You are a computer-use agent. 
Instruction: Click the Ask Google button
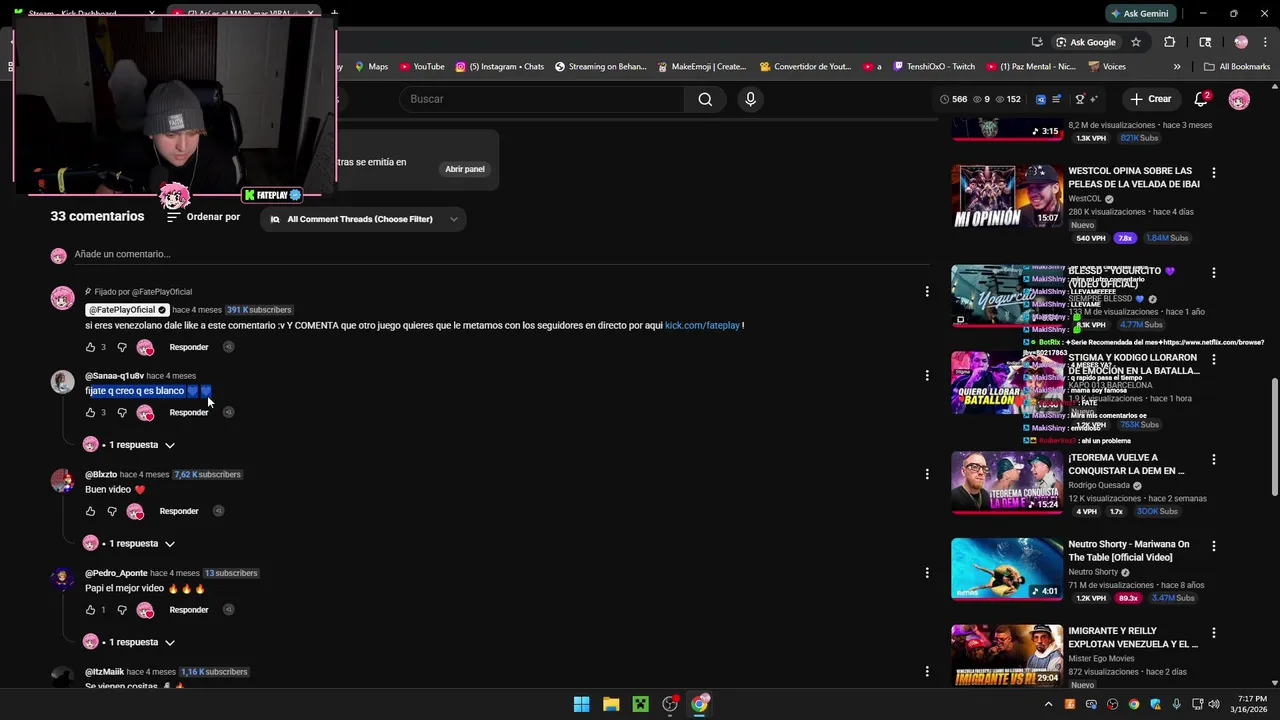(x=1085, y=42)
